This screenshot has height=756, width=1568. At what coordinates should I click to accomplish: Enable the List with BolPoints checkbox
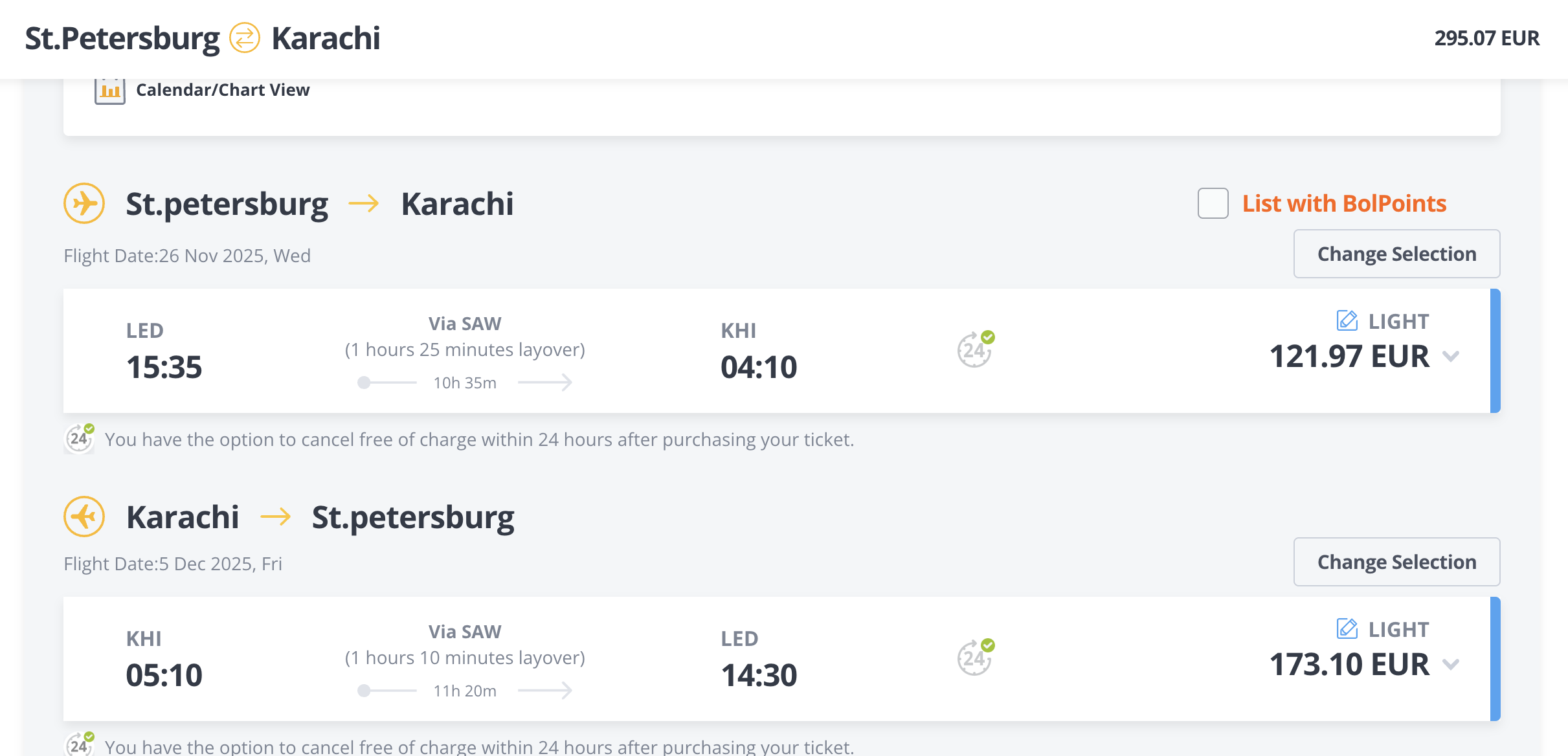[1213, 203]
